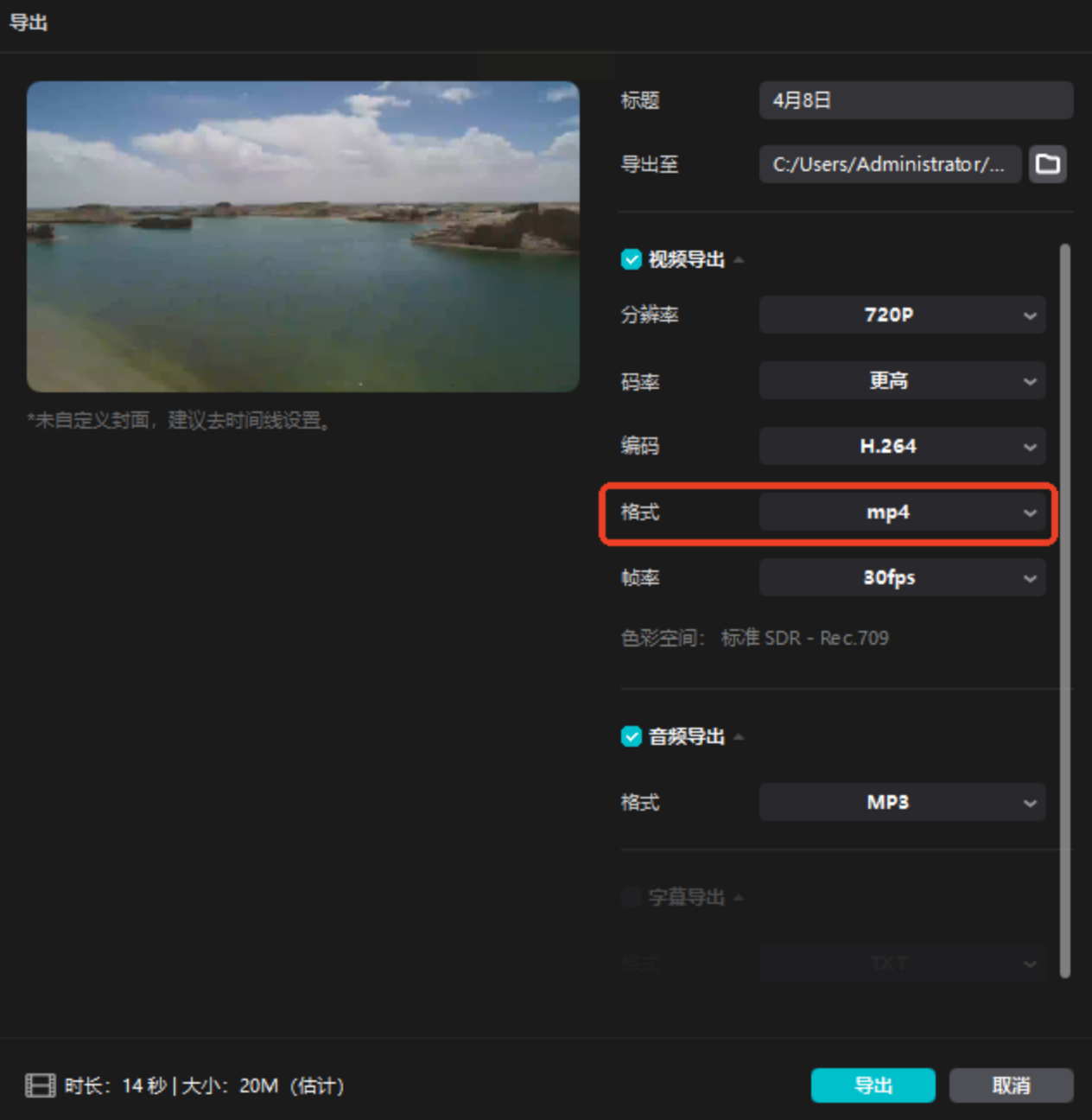1092x1120 pixels.
Task: Click the lake video cover thumbnail
Action: tap(303, 237)
